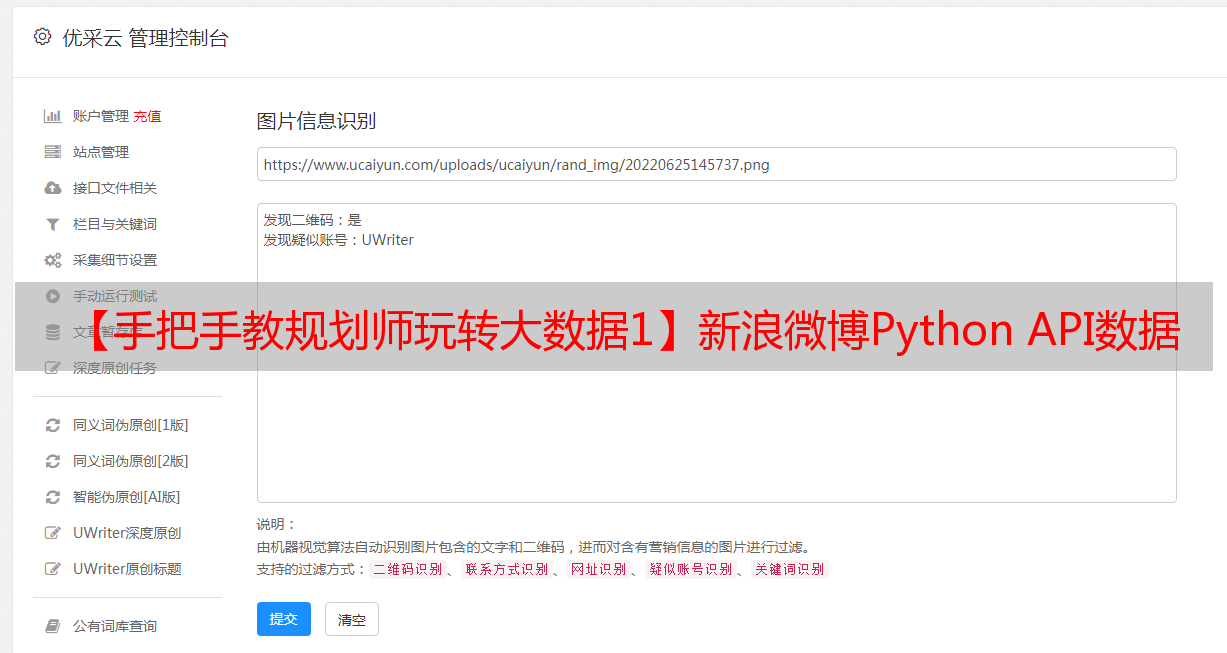
Task: Open 接口文件相关 in sidebar
Action: point(115,188)
